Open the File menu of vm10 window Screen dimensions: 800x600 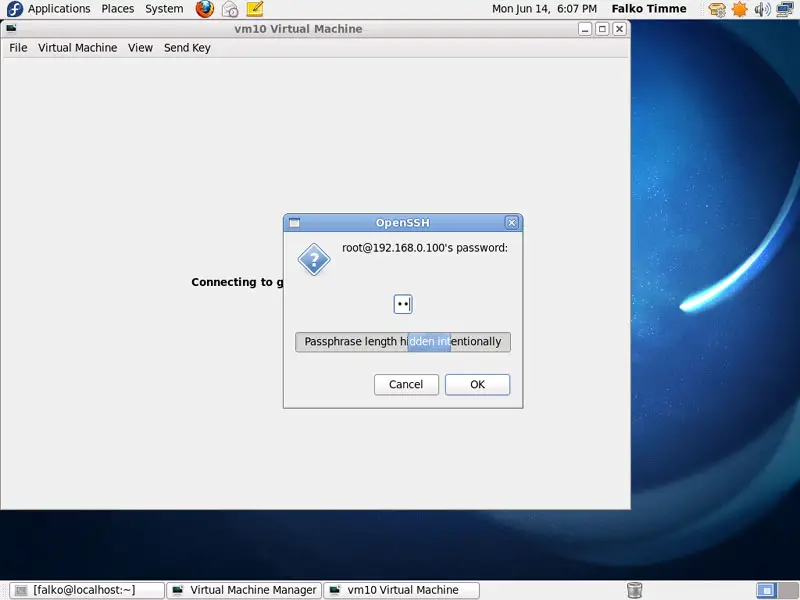(x=18, y=47)
